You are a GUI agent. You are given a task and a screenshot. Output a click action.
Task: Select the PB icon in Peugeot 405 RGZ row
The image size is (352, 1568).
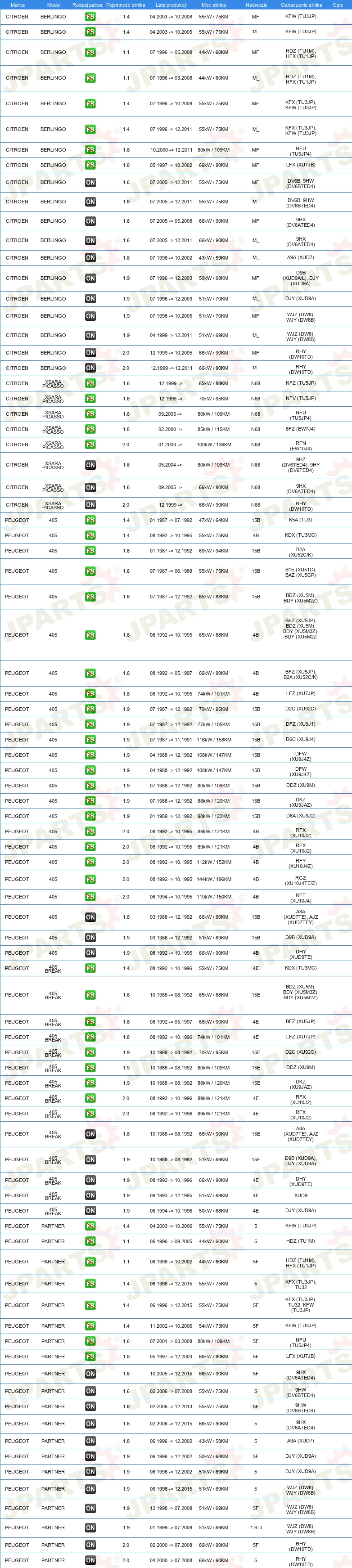[90, 880]
